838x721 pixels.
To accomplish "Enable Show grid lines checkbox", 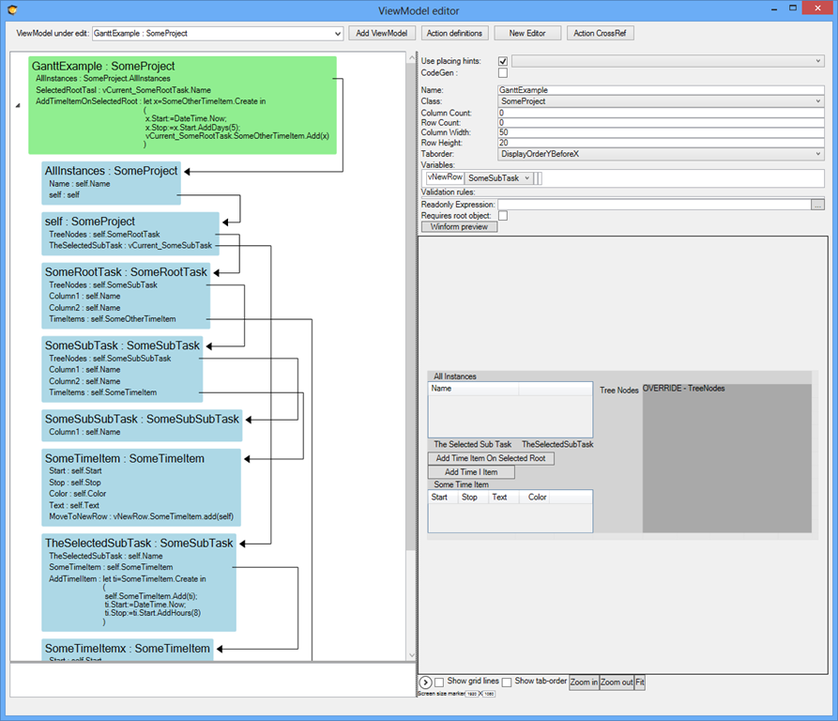I will (x=439, y=682).
